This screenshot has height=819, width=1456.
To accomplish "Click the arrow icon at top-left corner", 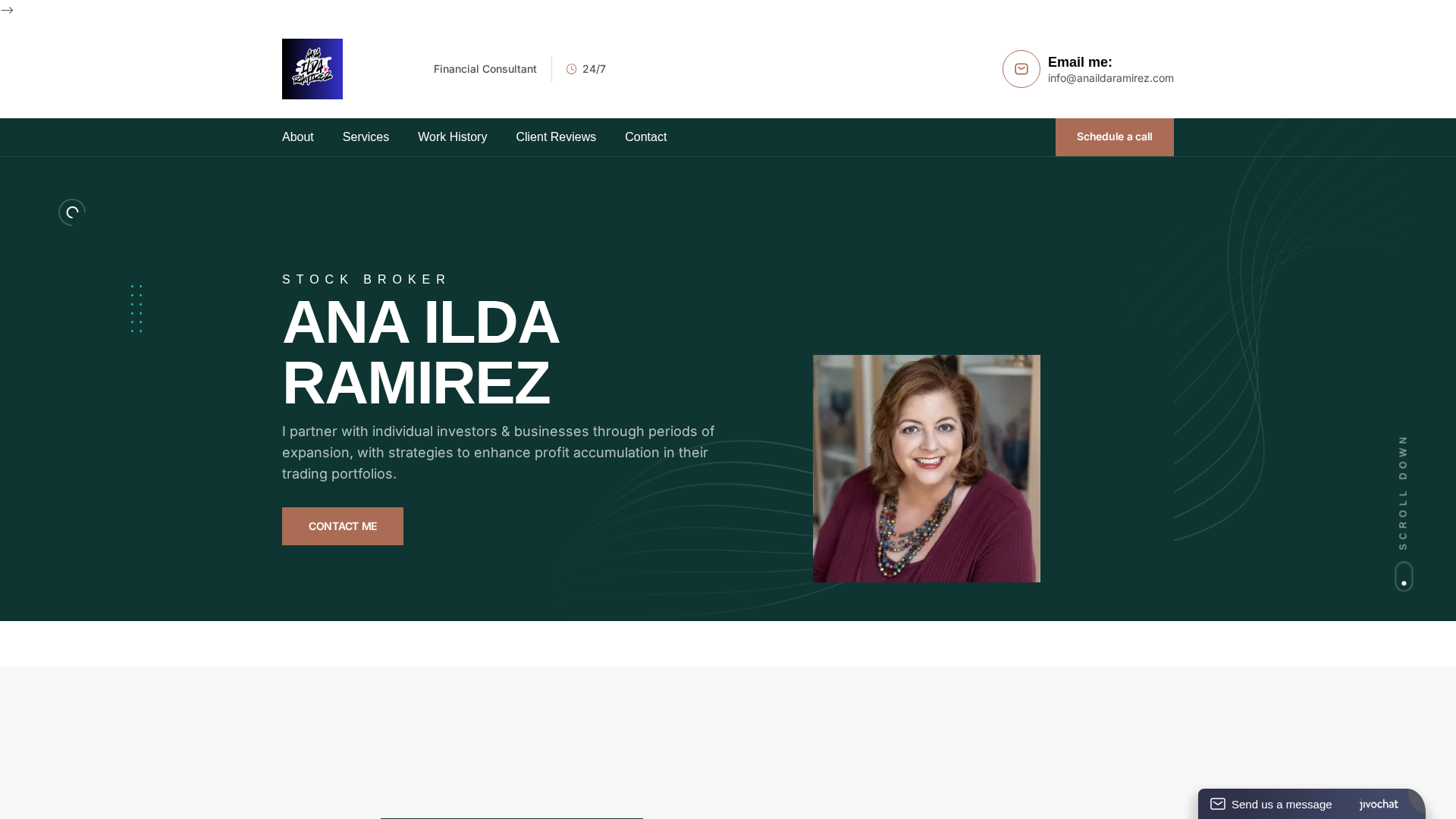I will [8, 11].
